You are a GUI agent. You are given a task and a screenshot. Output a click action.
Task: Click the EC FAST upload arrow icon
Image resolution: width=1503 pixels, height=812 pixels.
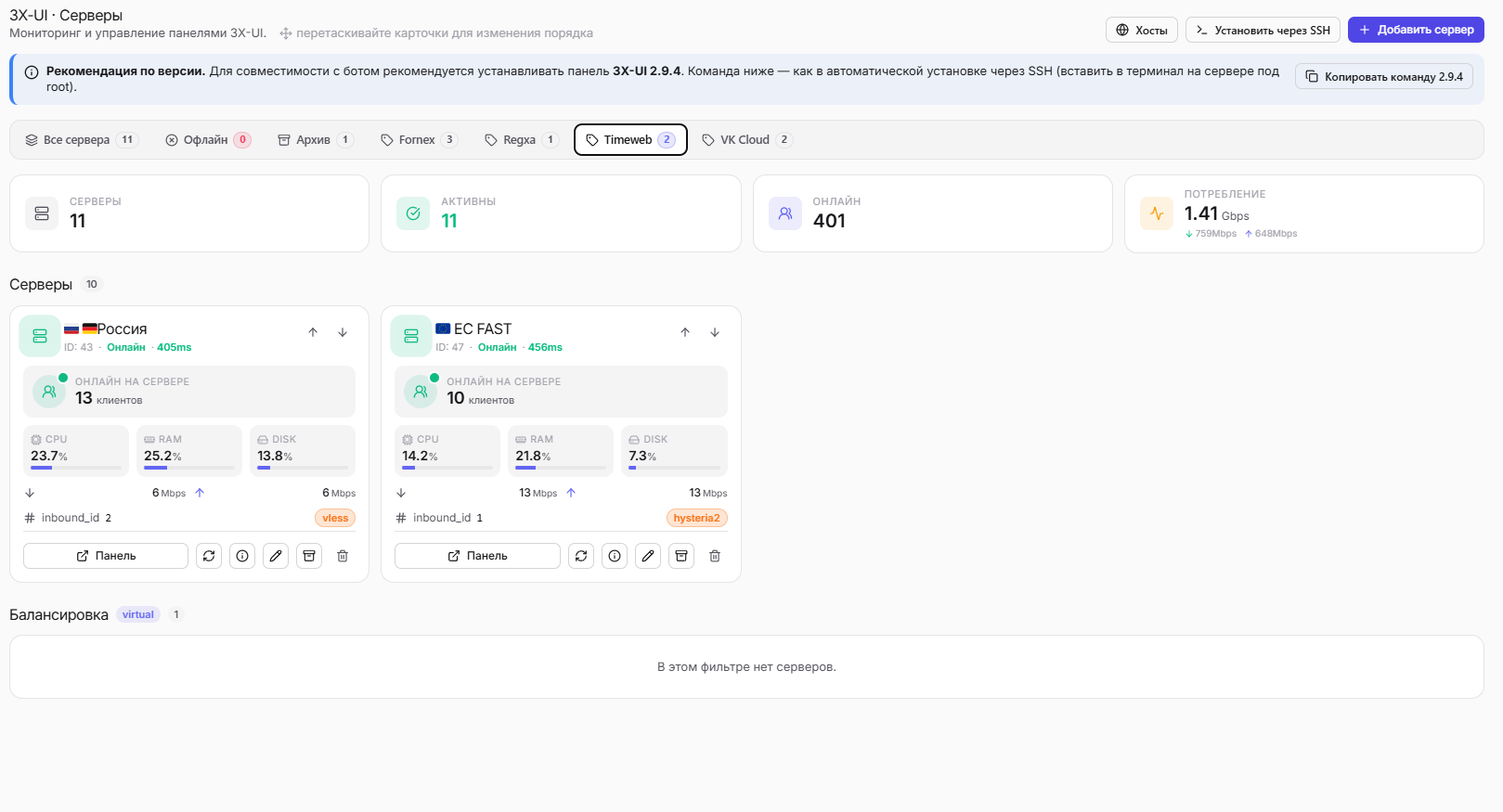571,493
